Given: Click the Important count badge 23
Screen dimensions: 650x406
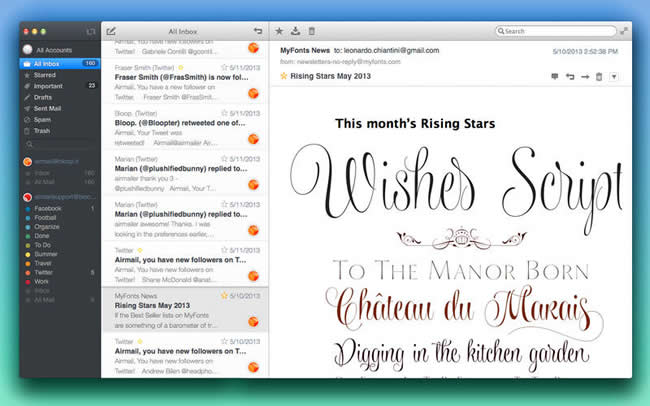Looking at the screenshot, I should (92, 86).
